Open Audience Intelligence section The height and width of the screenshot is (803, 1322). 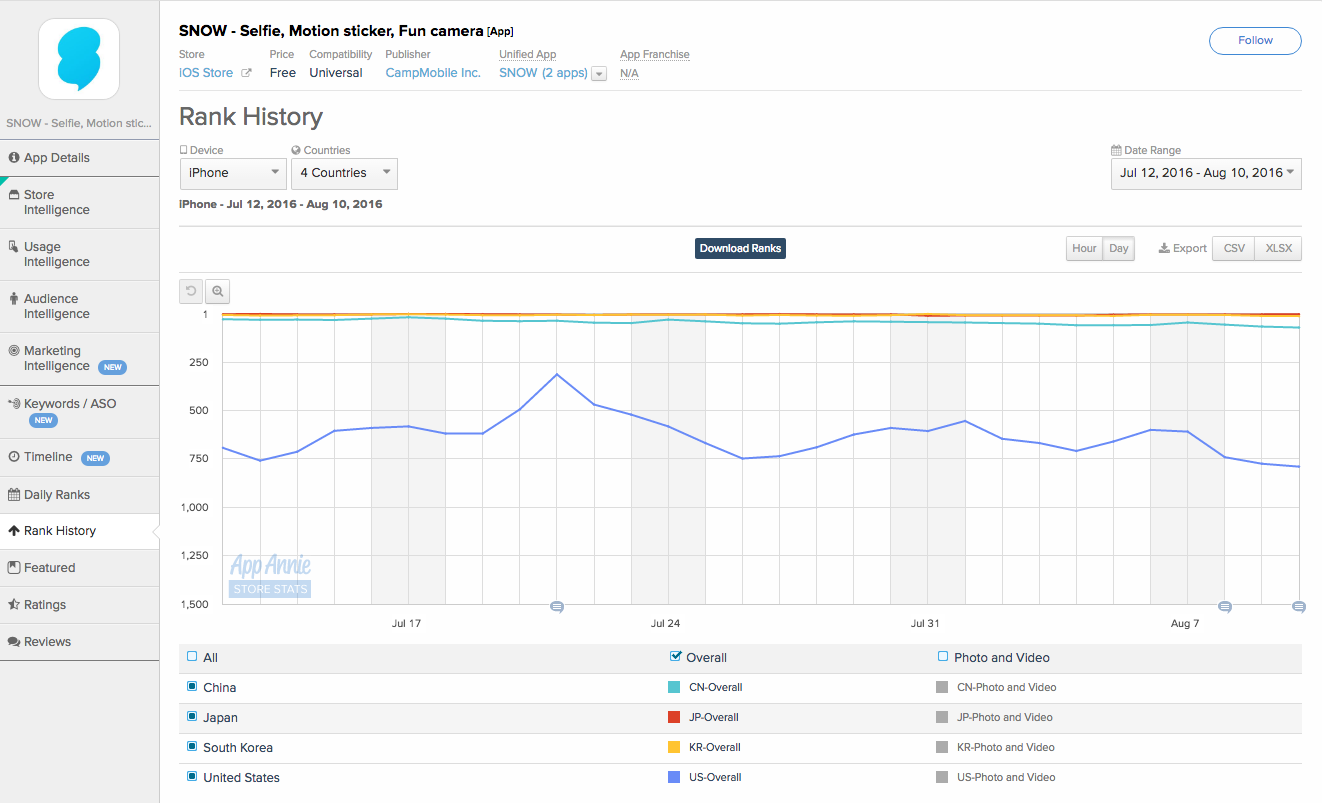79,306
